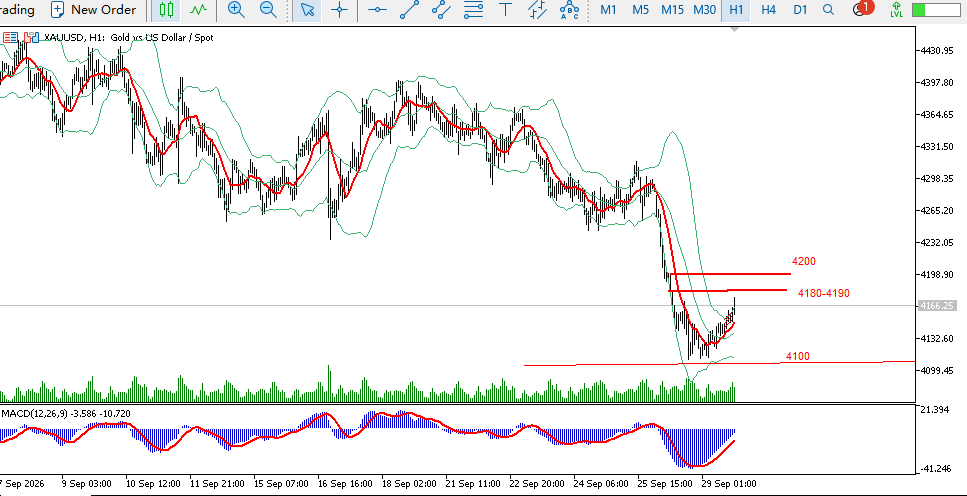Click the 29 Sep 01:00 time label
The width and height of the screenshot is (967, 496).
tap(728, 483)
